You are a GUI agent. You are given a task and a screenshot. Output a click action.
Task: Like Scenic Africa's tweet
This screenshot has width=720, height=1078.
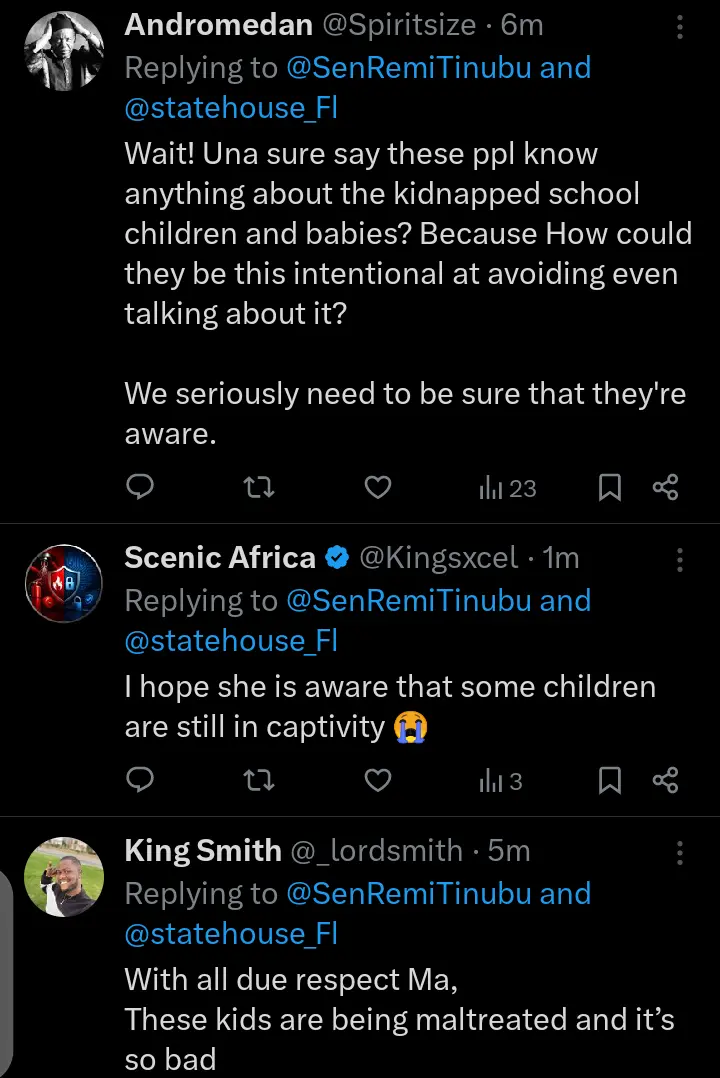(x=378, y=780)
